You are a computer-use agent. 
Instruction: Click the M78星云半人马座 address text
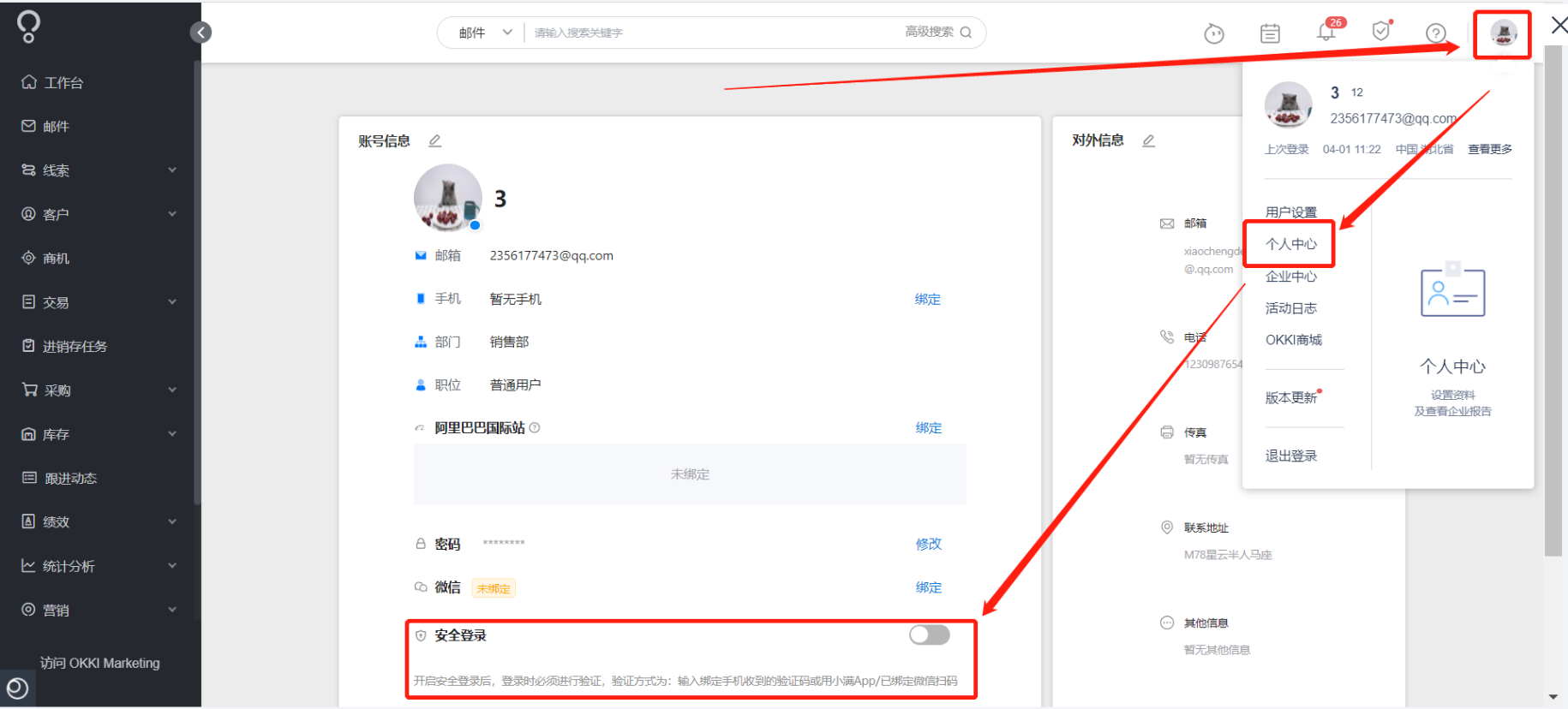pyautogui.click(x=1228, y=555)
